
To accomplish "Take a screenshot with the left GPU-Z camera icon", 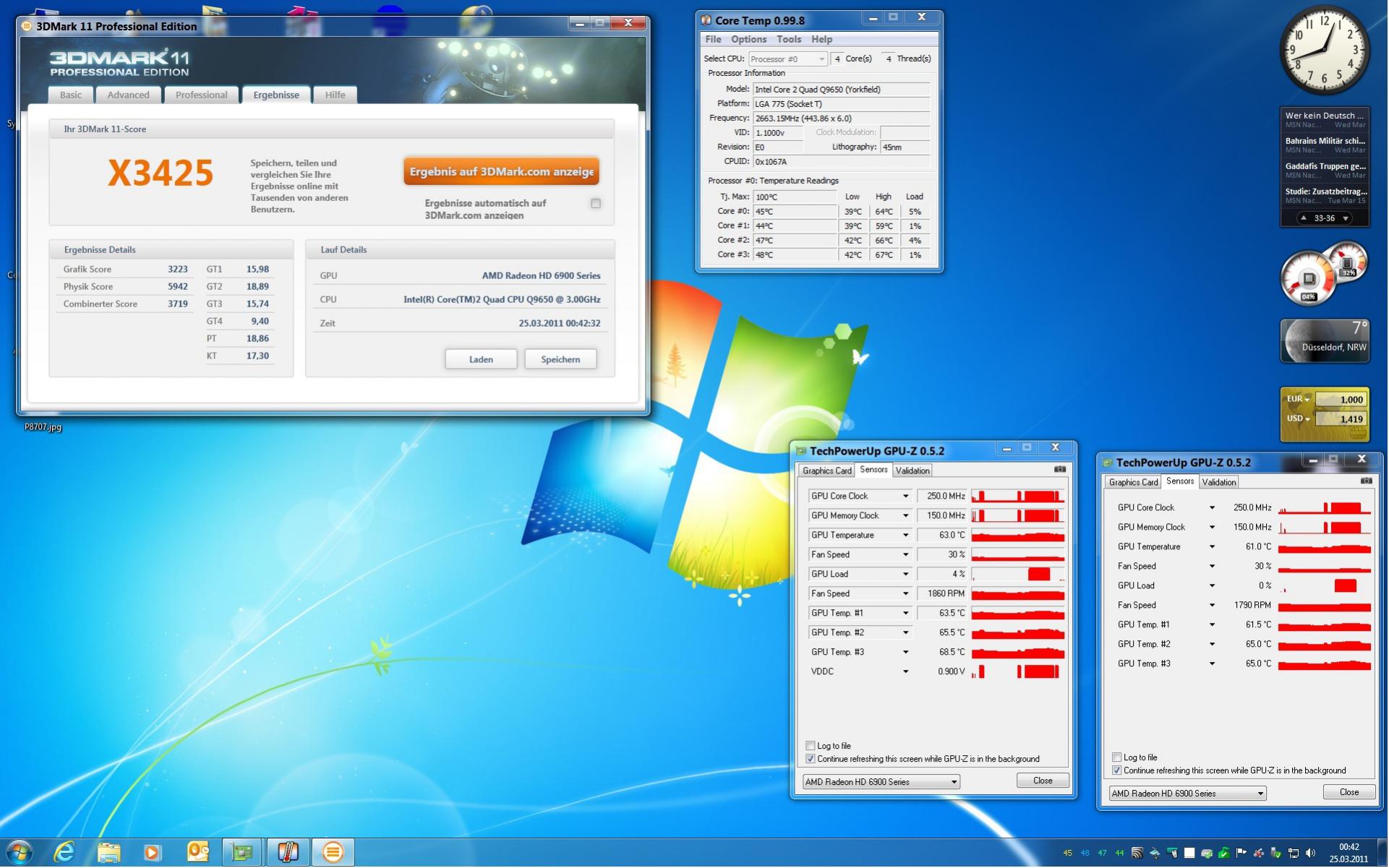I will click(x=1060, y=470).
